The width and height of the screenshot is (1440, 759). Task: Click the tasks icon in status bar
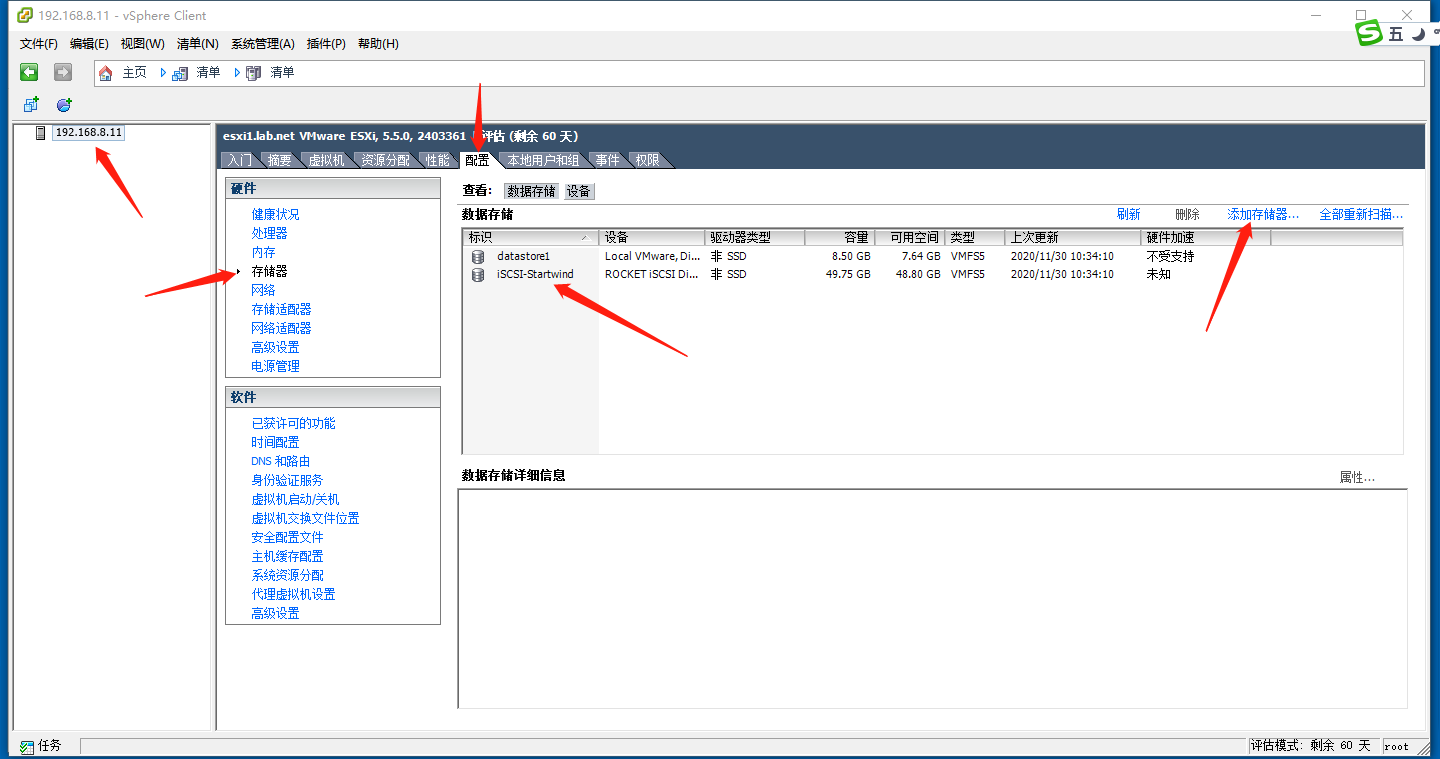(x=26, y=745)
